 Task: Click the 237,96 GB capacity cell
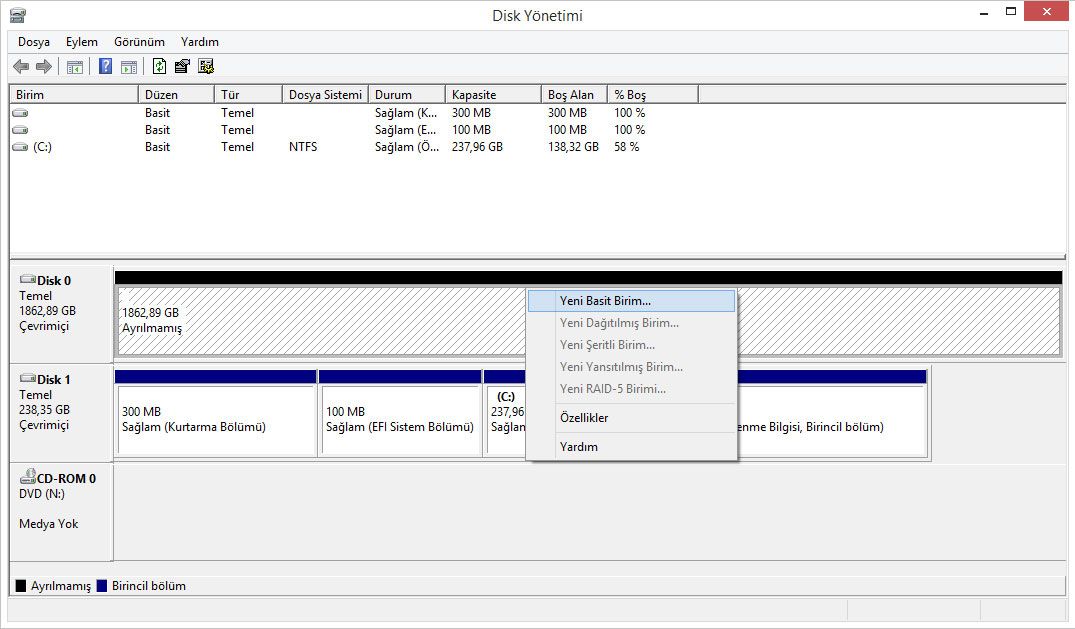477,147
